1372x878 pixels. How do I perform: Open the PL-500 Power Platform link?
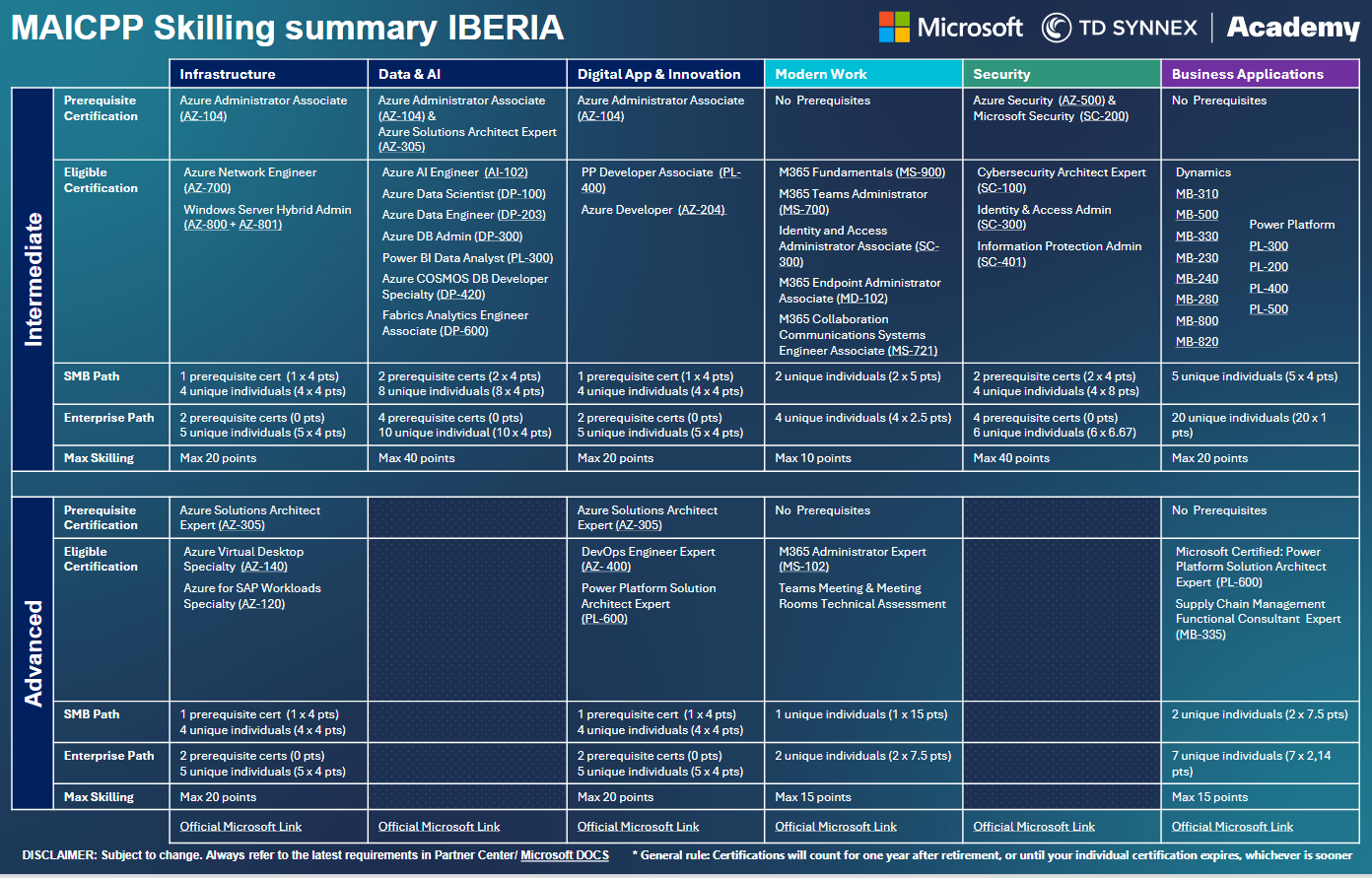(x=1269, y=309)
